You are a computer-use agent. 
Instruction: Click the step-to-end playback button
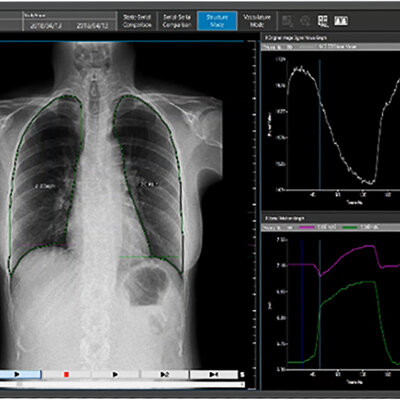pos(214,375)
